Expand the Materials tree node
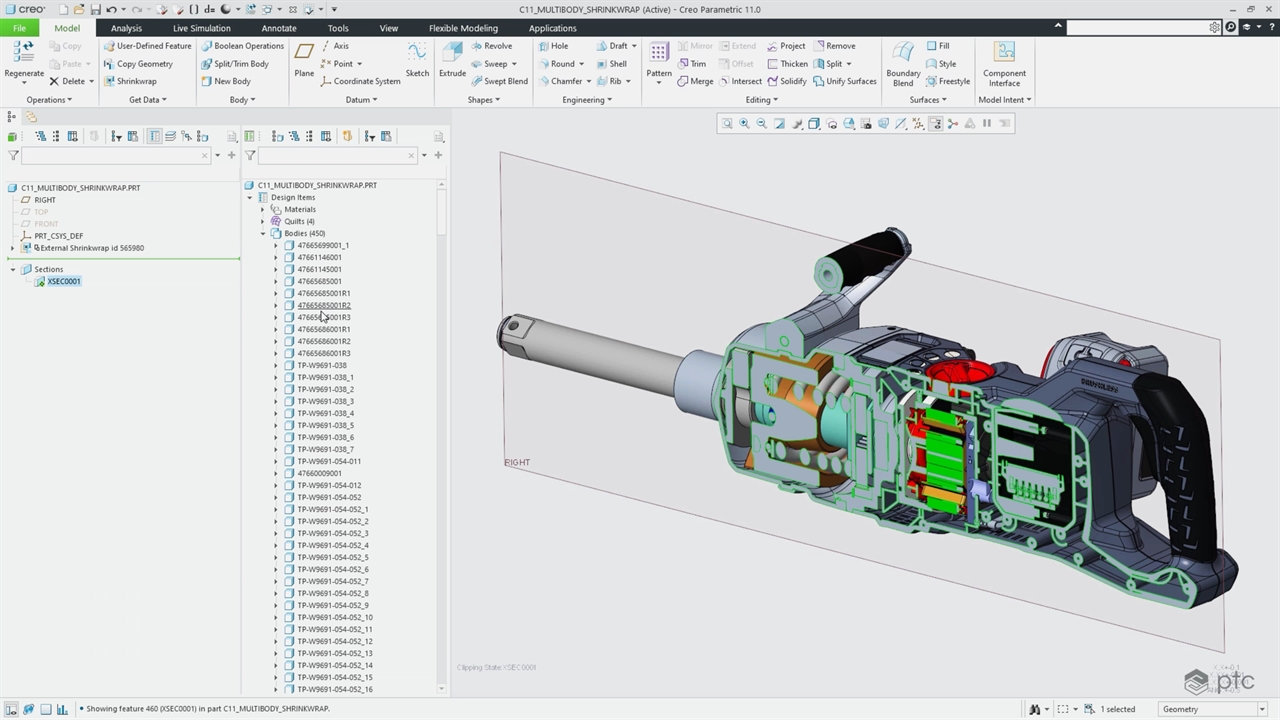This screenshot has height=720, width=1280. tap(263, 210)
